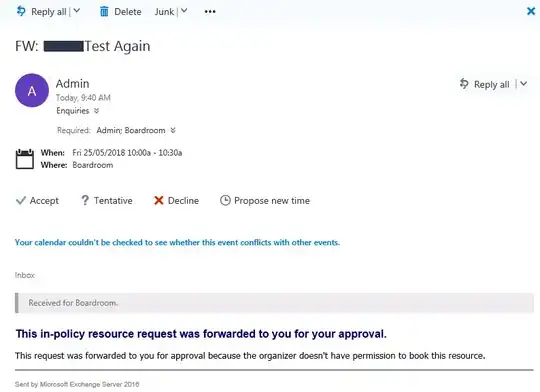Click the right-side Reply all button
Viewport: 540px width, 392px height.
click(485, 84)
